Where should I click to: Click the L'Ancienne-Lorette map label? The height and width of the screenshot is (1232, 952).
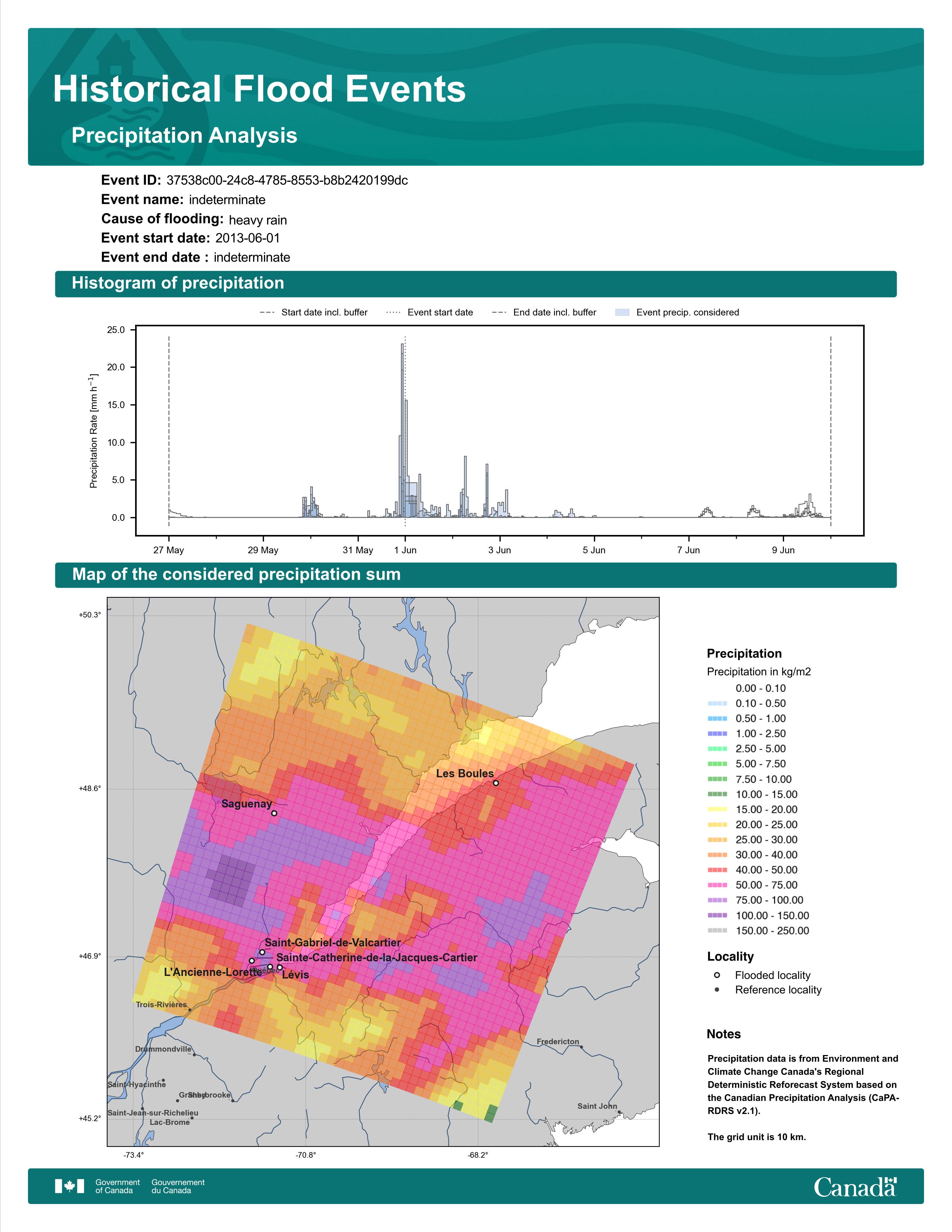213,973
